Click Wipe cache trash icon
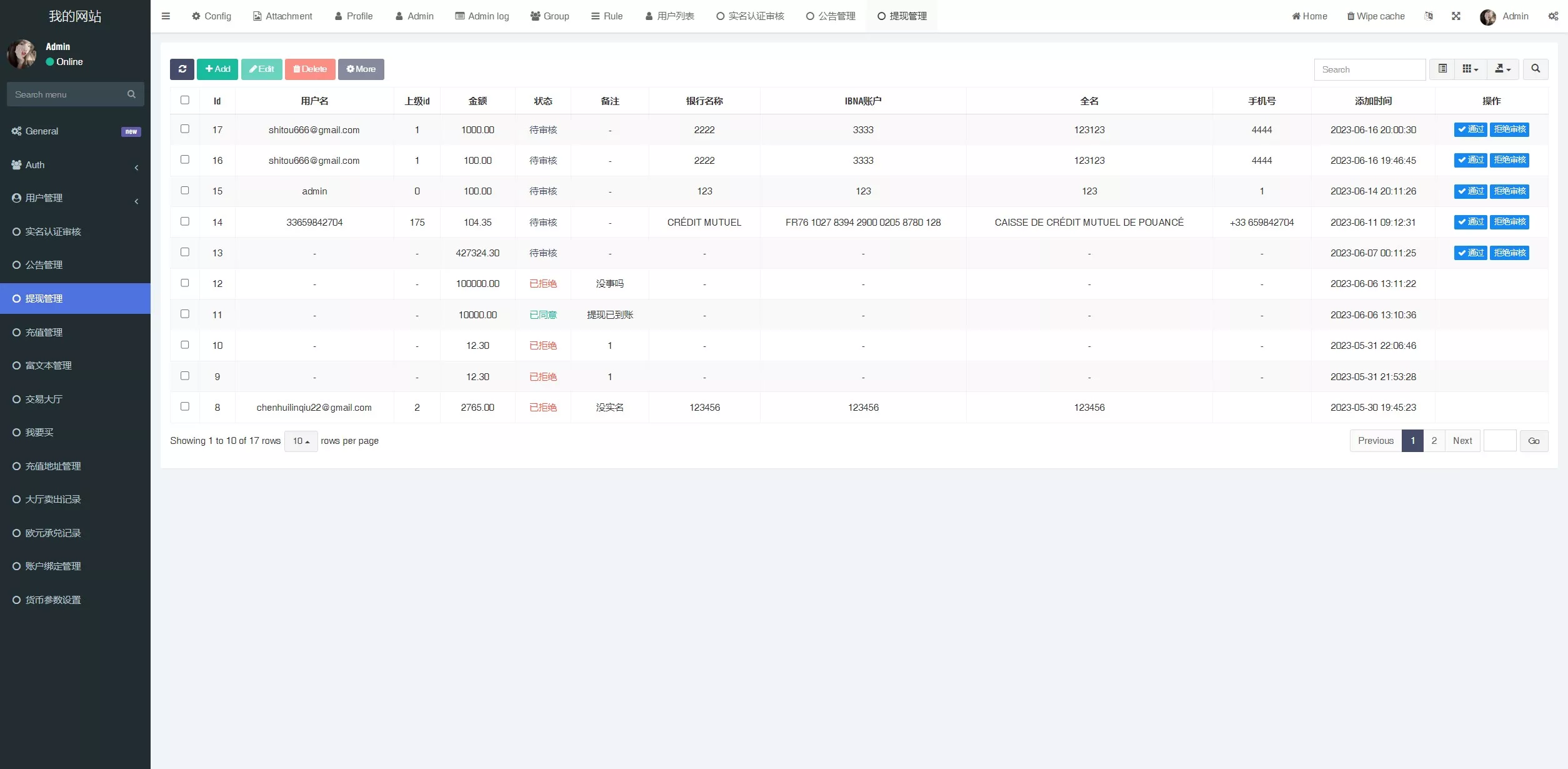The height and width of the screenshot is (769, 1568). (1351, 16)
